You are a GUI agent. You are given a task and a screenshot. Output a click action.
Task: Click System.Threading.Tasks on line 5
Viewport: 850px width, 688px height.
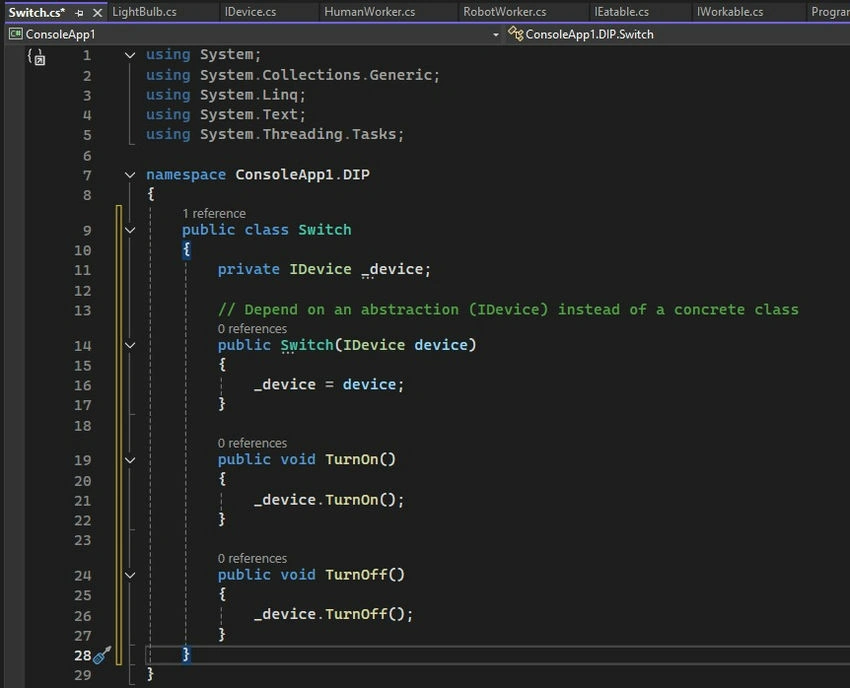tap(298, 134)
